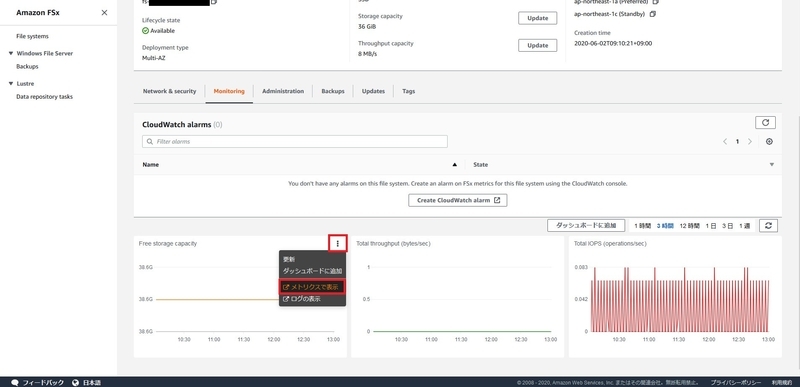
Task: Select the Monitoring tab
Action: tap(229, 91)
